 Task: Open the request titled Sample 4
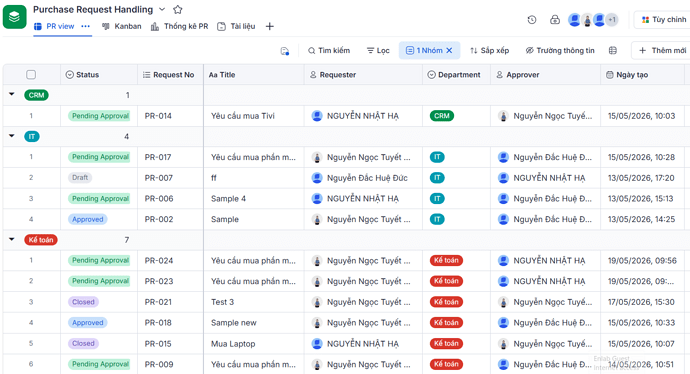click(228, 198)
